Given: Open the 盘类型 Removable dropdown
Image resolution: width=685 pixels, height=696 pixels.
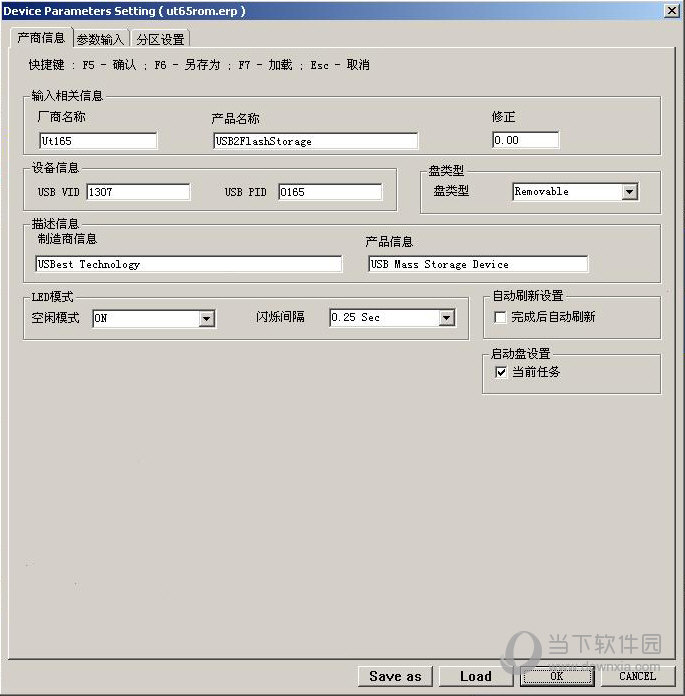Looking at the screenshot, I should click(x=575, y=192).
